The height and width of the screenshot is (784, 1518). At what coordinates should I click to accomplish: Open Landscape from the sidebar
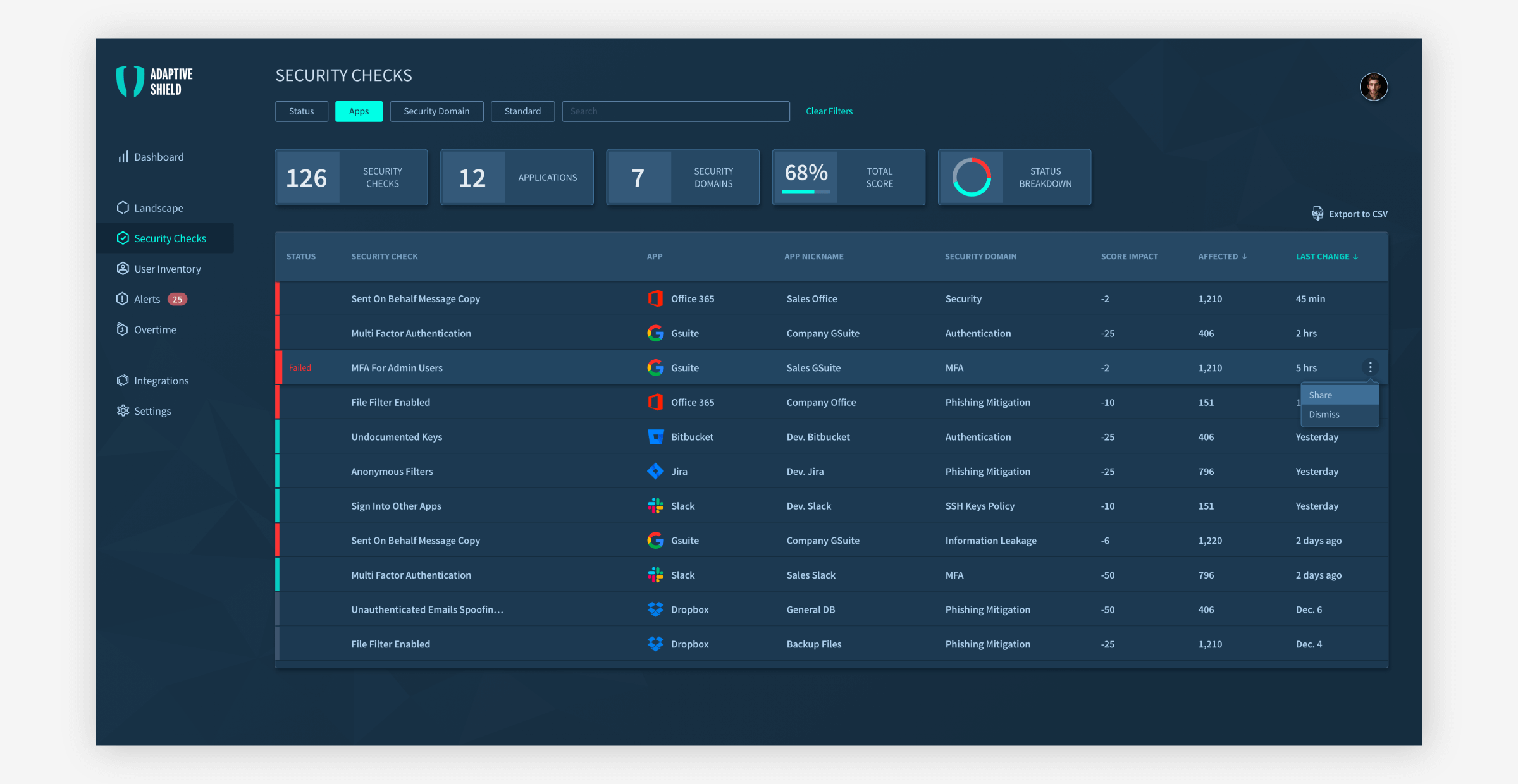coord(158,208)
